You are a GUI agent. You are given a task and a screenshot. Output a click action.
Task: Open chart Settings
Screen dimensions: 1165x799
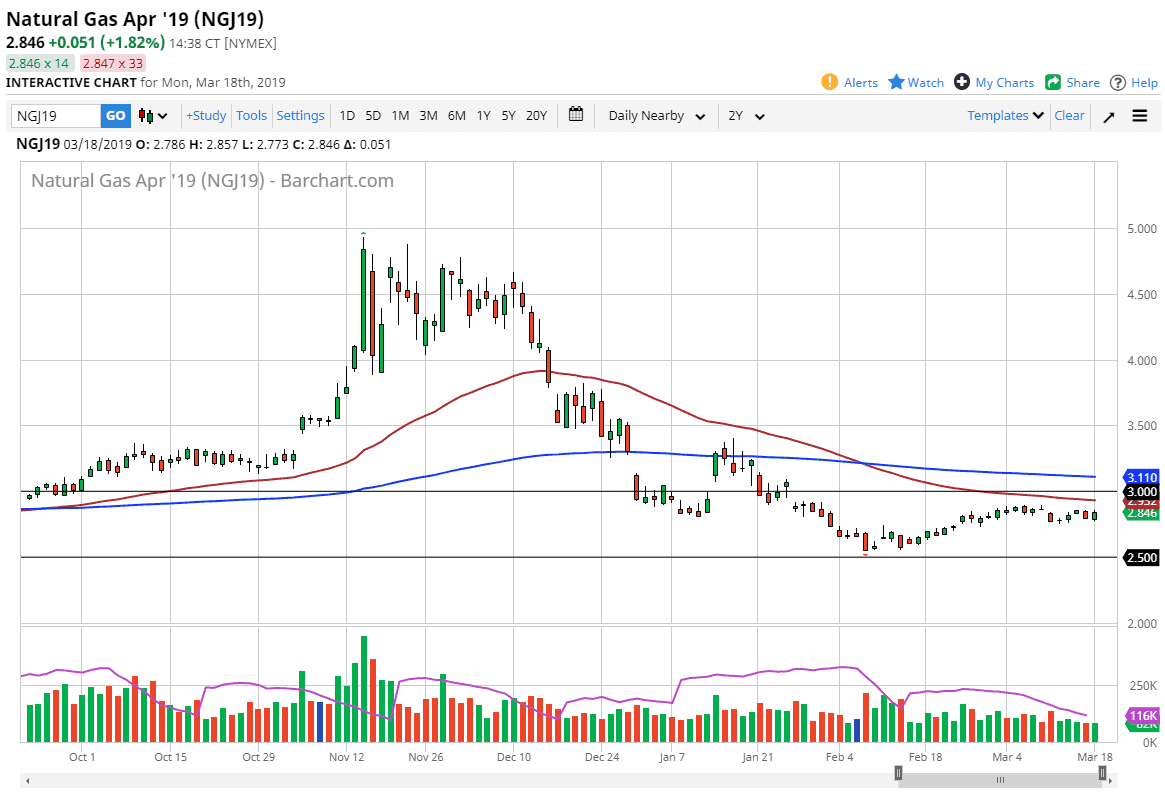tap(300, 116)
